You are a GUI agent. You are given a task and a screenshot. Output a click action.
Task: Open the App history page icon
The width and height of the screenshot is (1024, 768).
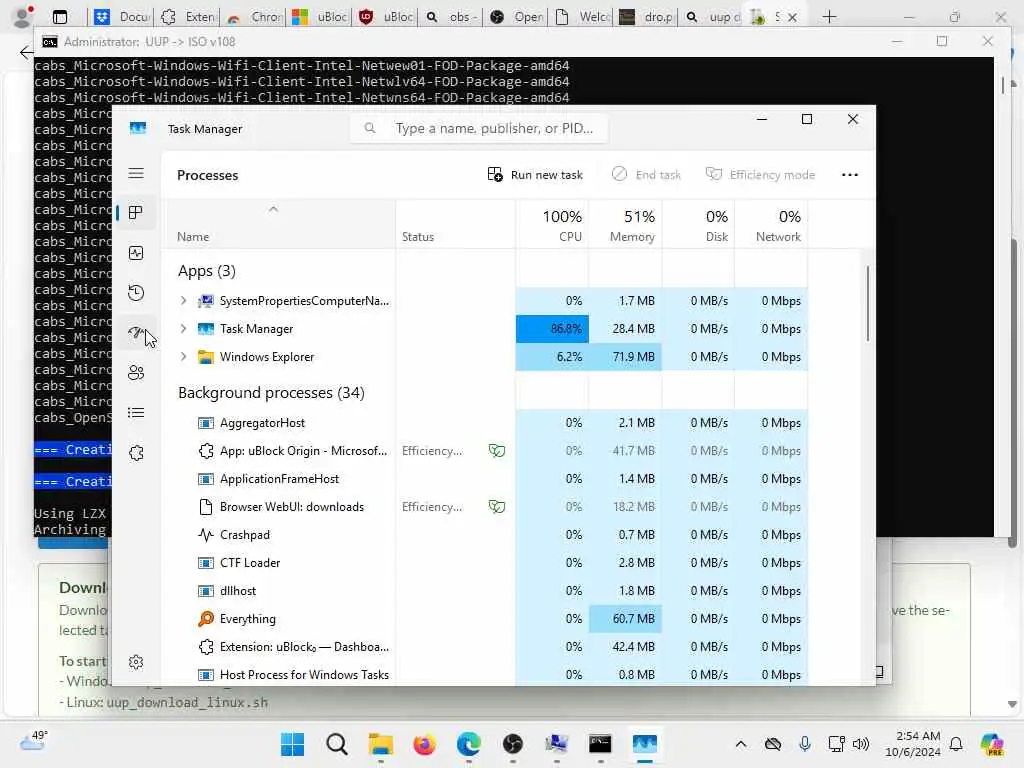click(136, 293)
